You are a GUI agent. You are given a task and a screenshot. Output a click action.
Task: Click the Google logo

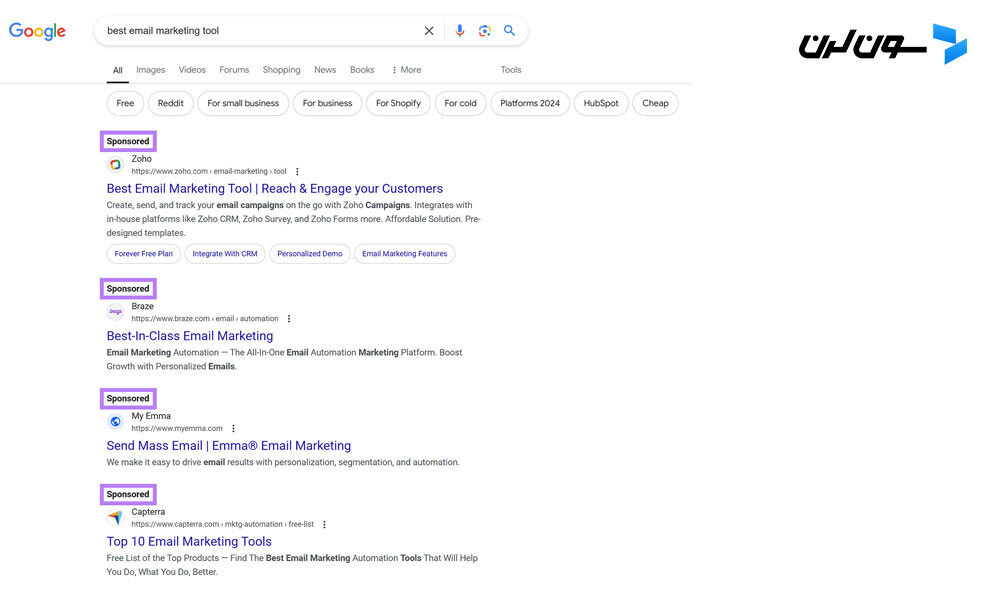[x=37, y=31]
